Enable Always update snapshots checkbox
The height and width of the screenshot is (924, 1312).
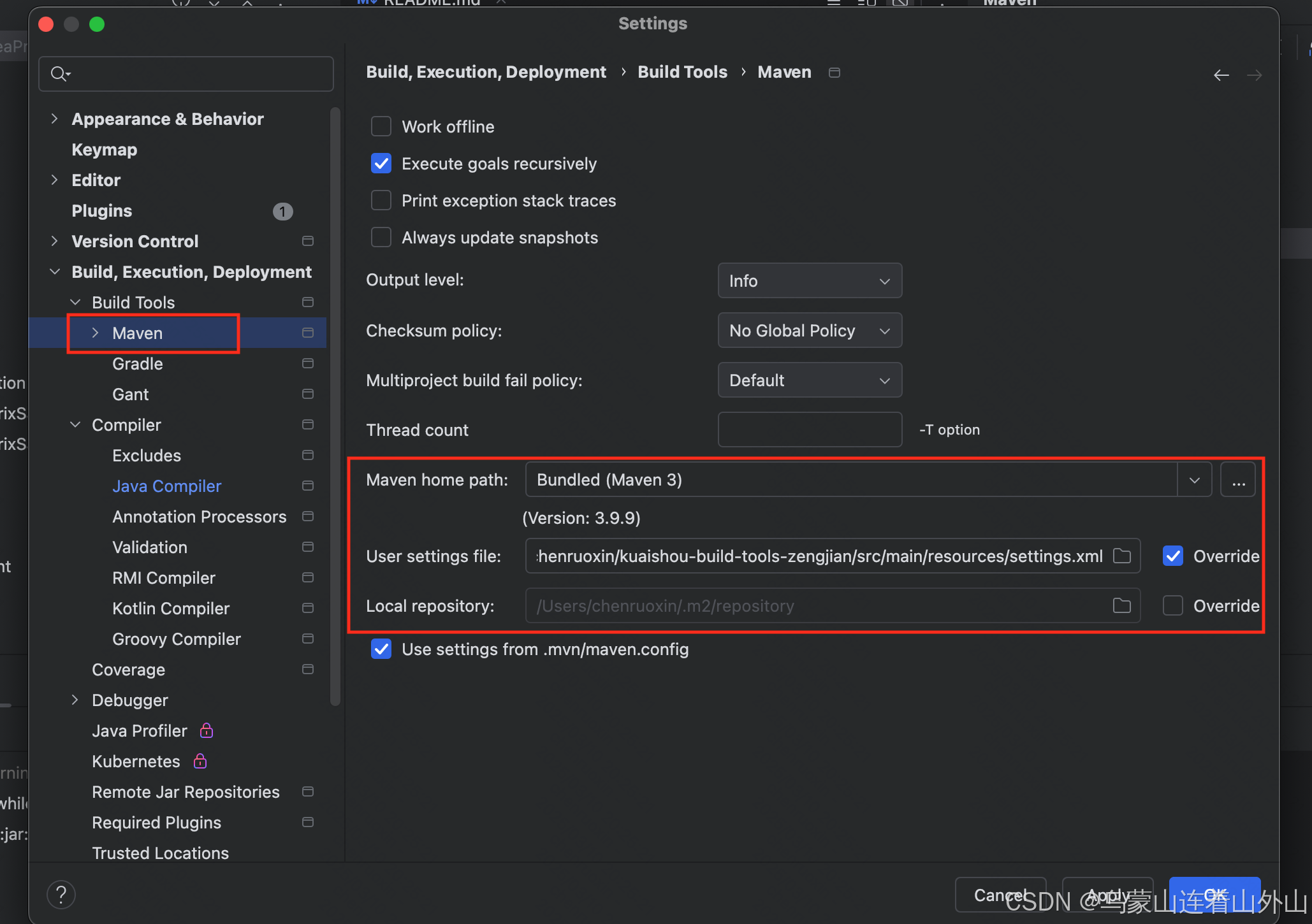[381, 237]
